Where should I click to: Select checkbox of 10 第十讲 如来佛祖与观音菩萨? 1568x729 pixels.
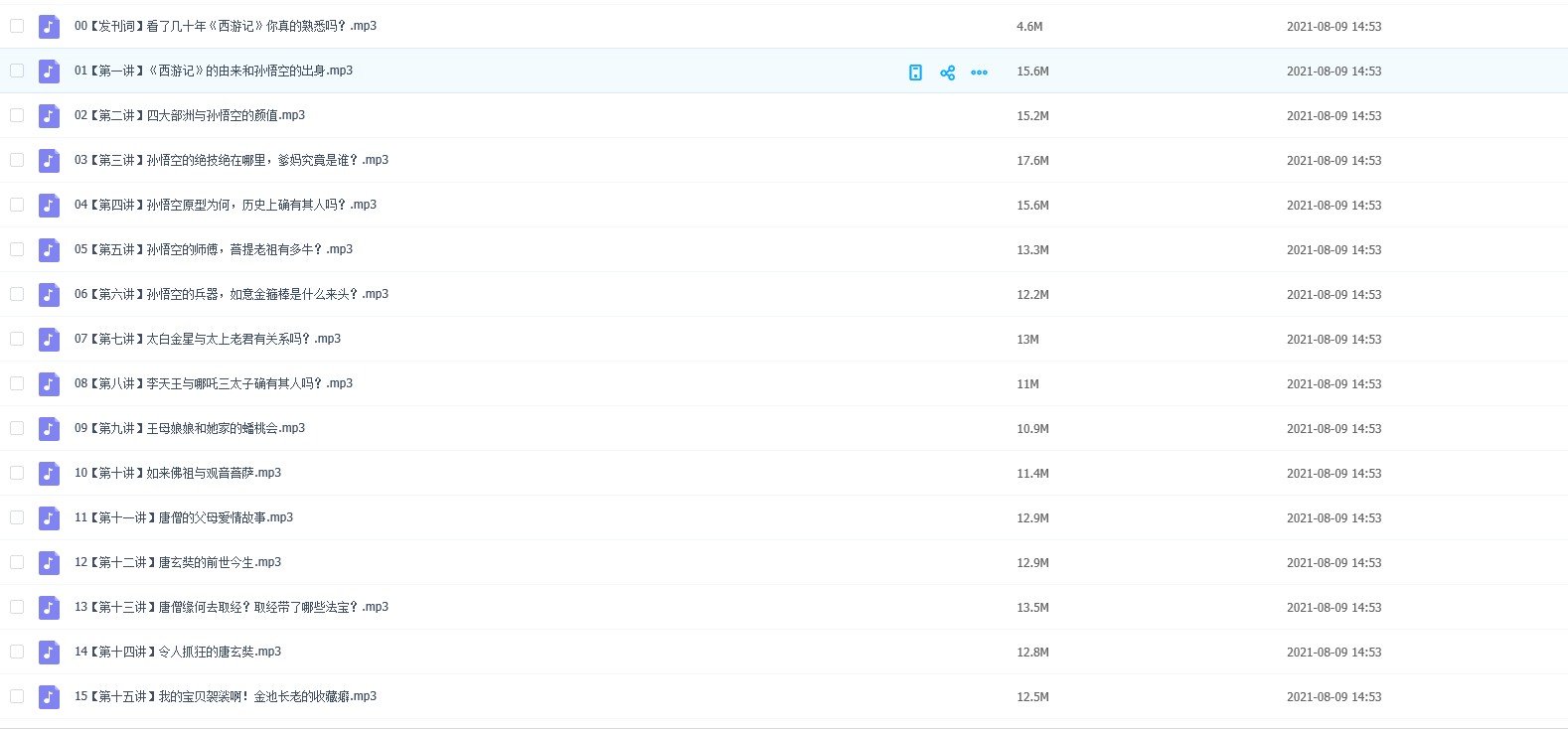click(x=17, y=473)
